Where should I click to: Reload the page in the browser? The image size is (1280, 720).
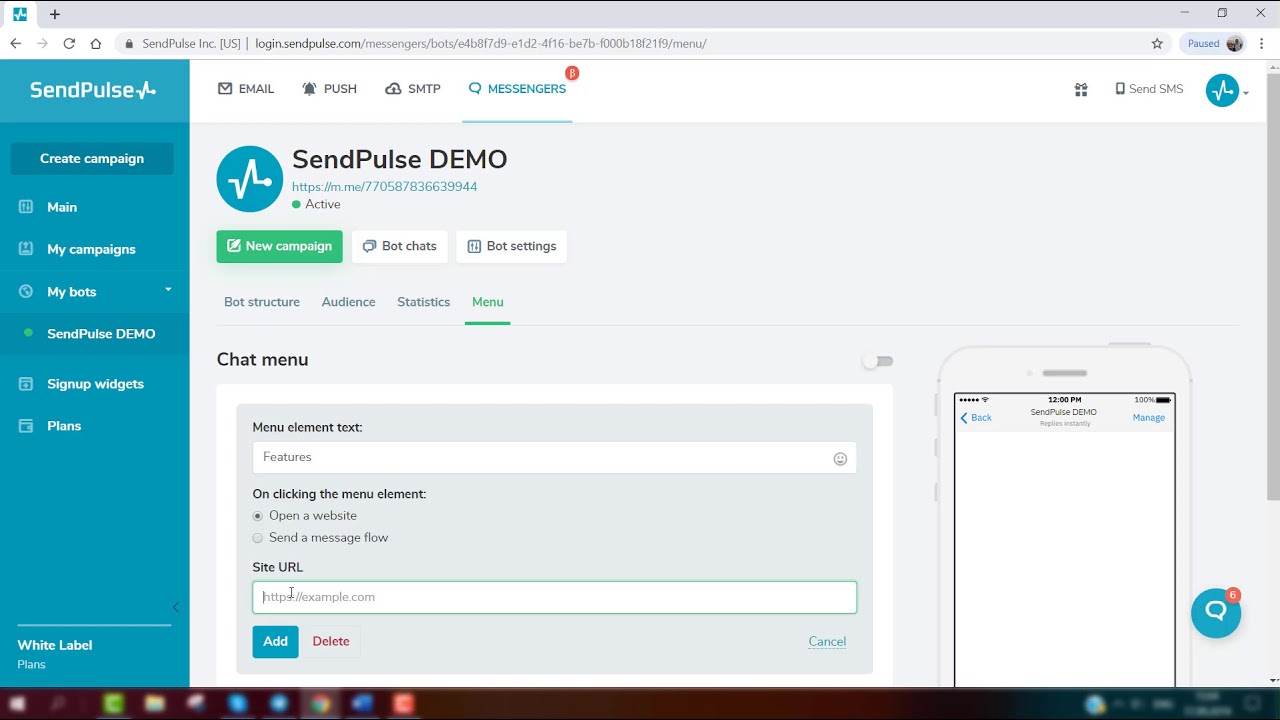click(69, 43)
